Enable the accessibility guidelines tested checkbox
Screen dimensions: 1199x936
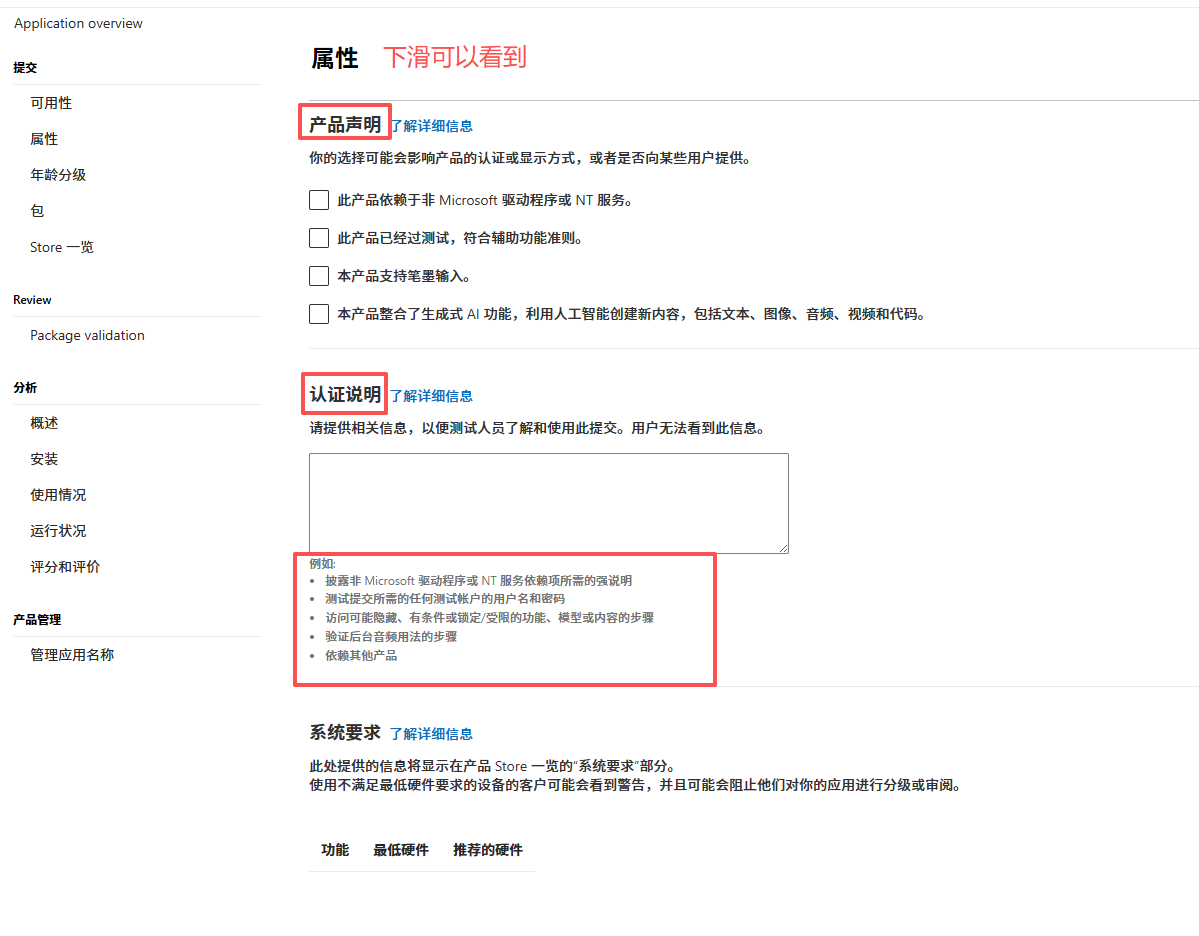(x=319, y=238)
